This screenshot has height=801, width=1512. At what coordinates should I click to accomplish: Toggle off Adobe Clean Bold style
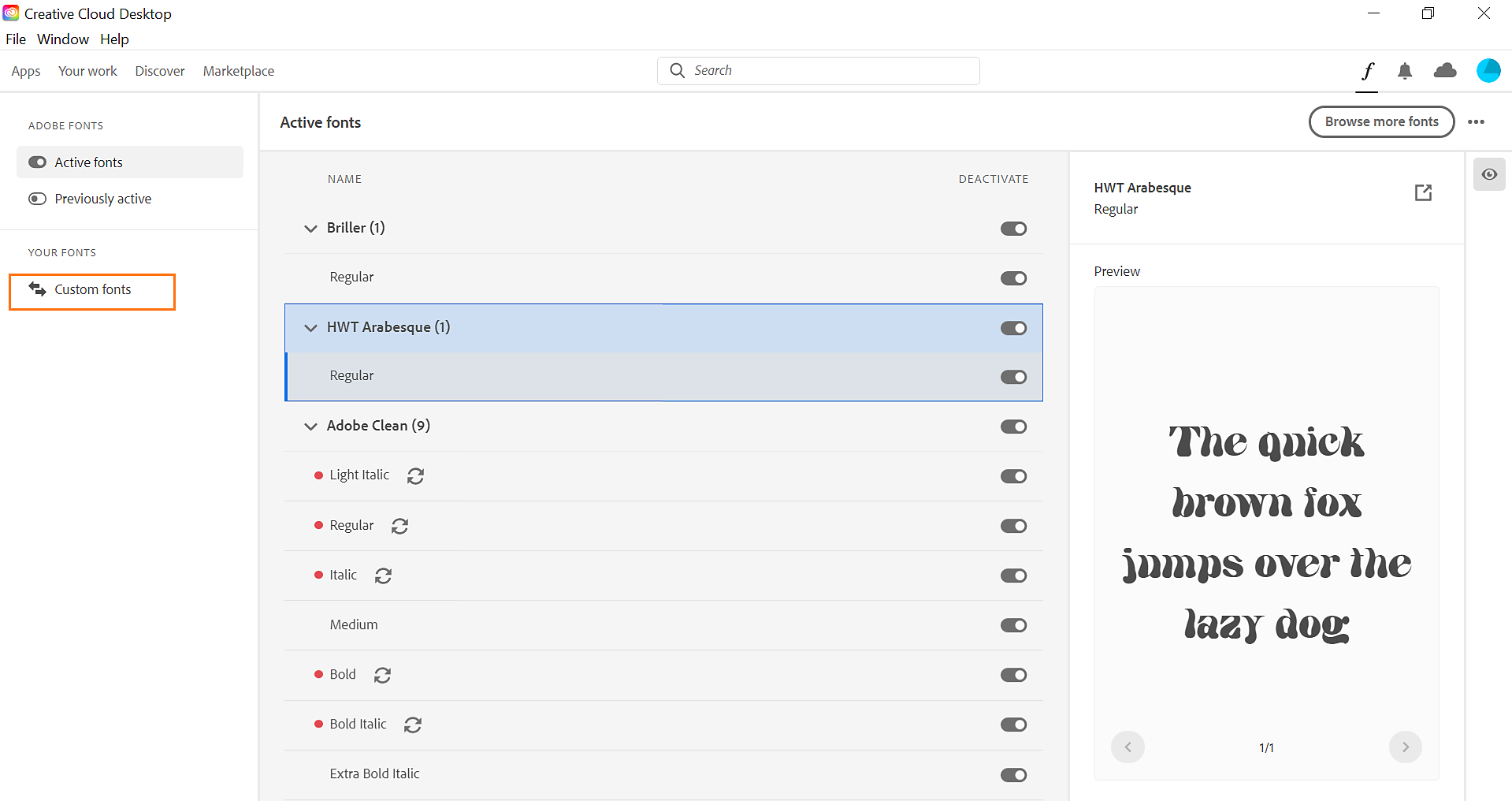click(x=1013, y=675)
